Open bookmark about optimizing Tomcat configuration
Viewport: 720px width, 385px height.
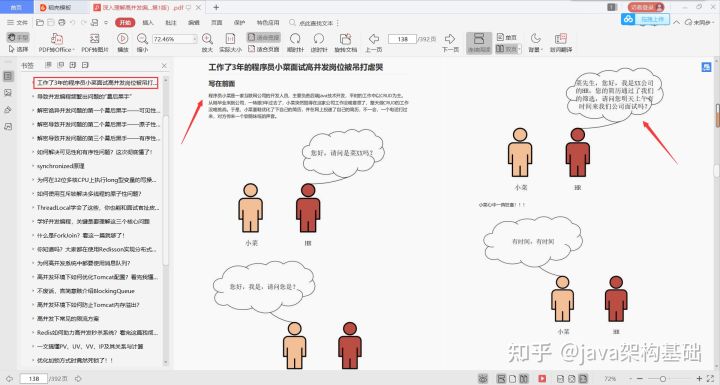pos(97,277)
